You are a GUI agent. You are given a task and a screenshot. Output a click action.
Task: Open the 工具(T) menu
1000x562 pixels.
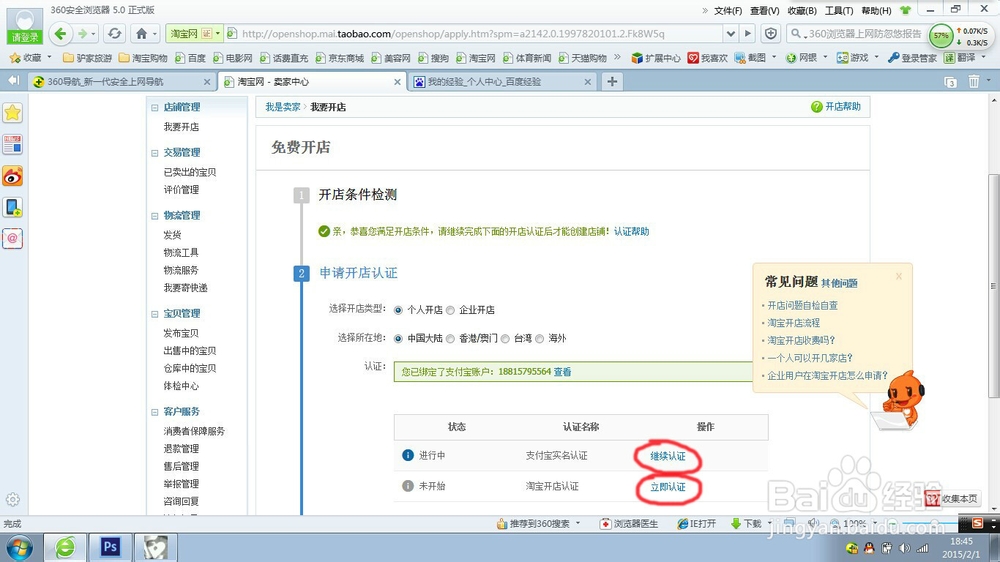click(839, 10)
